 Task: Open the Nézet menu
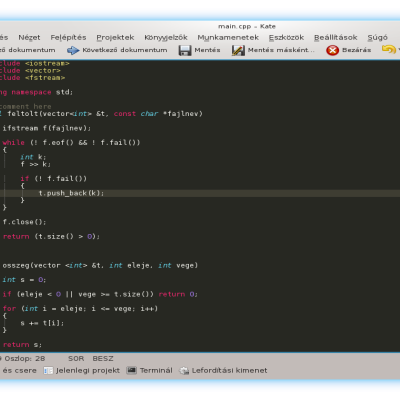click(29, 37)
